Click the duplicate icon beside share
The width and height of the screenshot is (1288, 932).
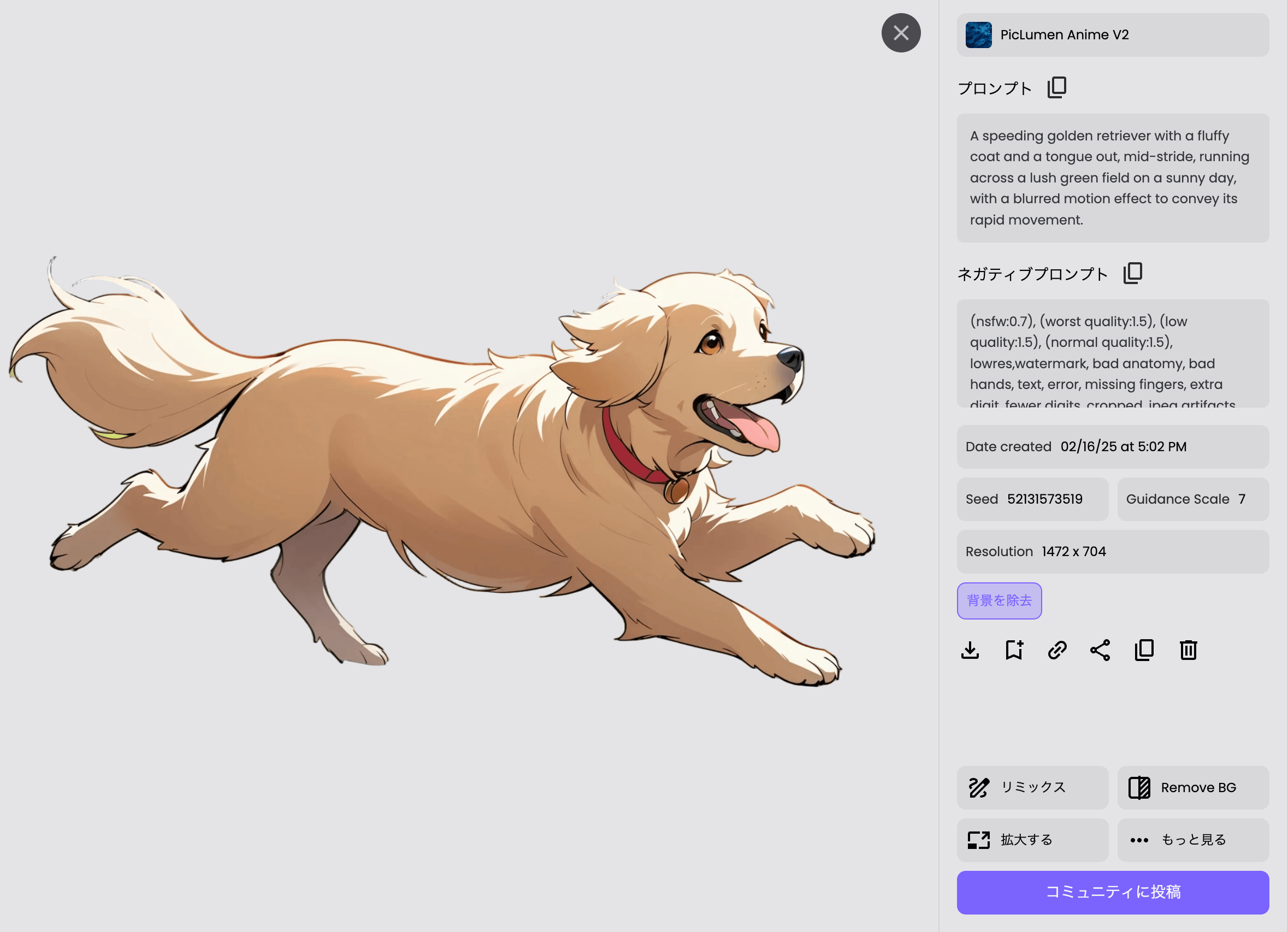click(x=1144, y=650)
